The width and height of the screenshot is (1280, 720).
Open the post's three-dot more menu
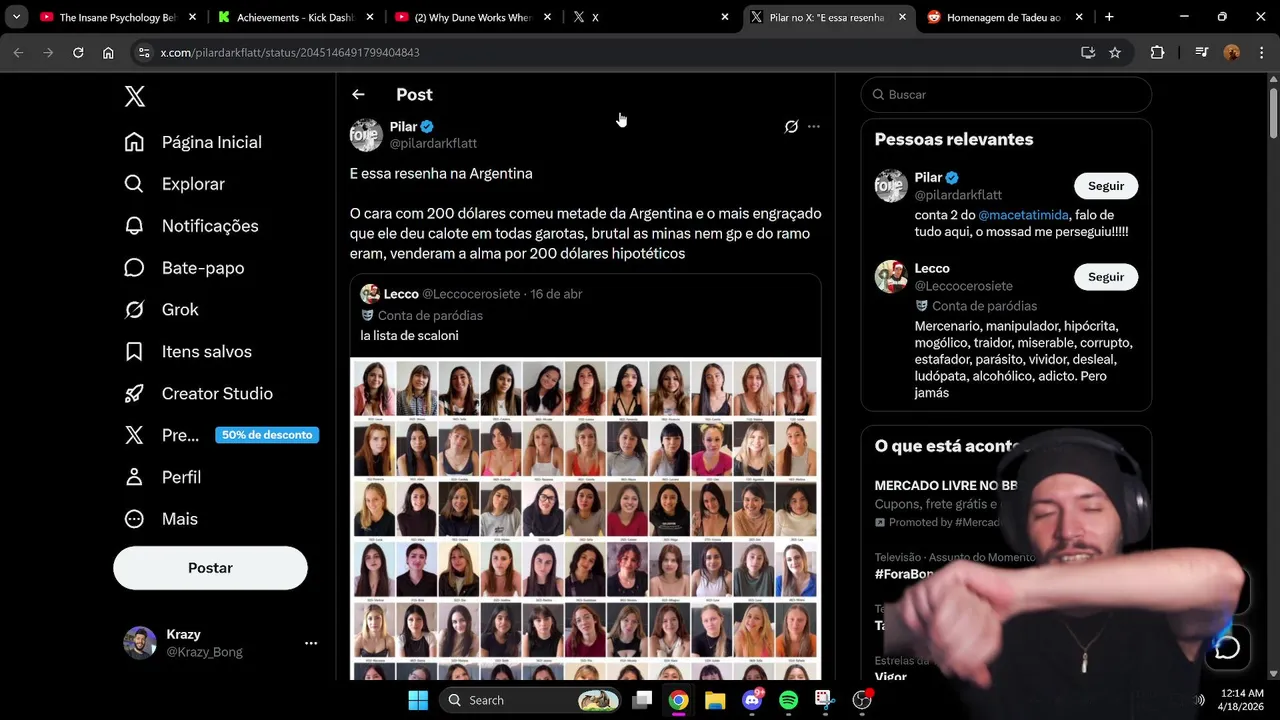(814, 127)
